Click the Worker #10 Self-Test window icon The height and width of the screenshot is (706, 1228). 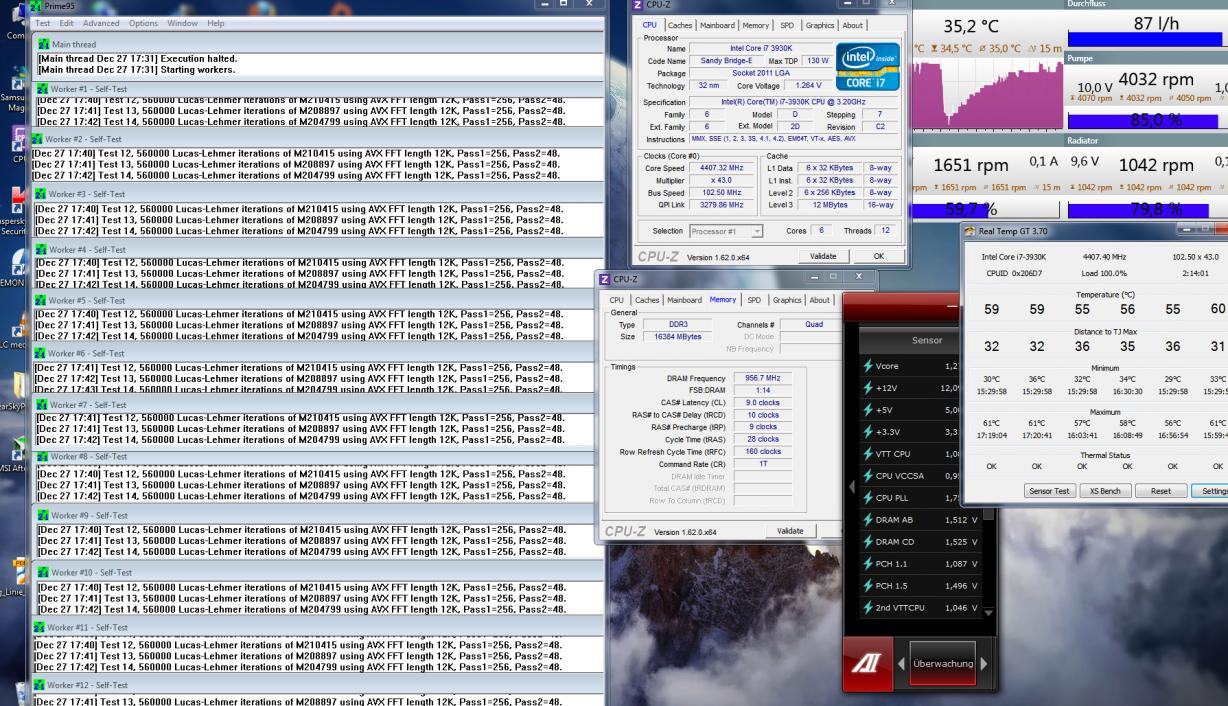point(43,572)
